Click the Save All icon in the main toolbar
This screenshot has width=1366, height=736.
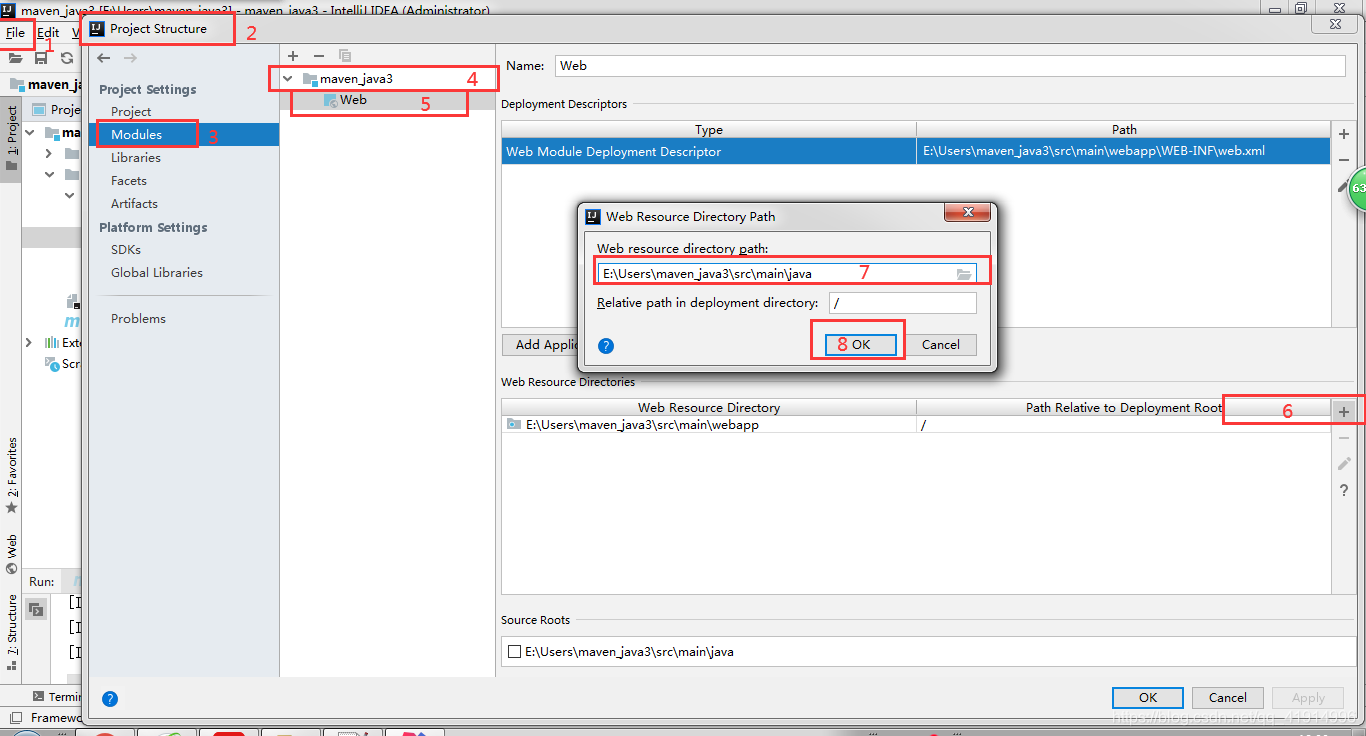(x=41, y=58)
